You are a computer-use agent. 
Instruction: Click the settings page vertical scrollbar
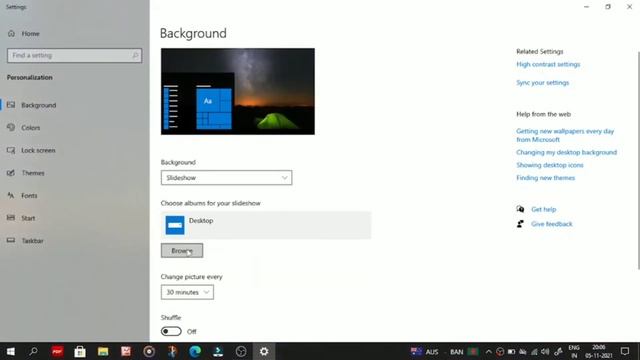point(638,161)
